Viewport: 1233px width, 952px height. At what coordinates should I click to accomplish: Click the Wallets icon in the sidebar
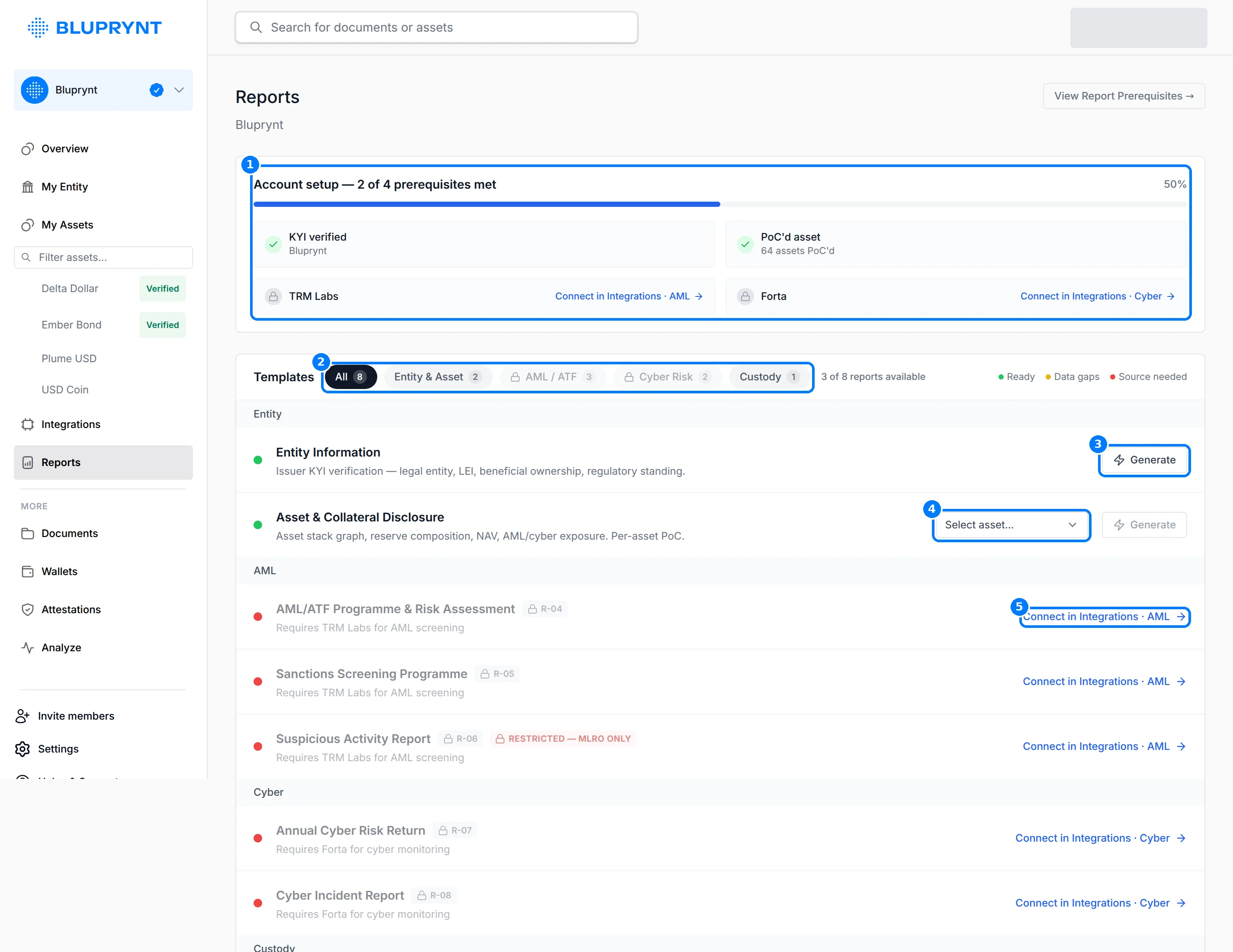pyautogui.click(x=28, y=572)
